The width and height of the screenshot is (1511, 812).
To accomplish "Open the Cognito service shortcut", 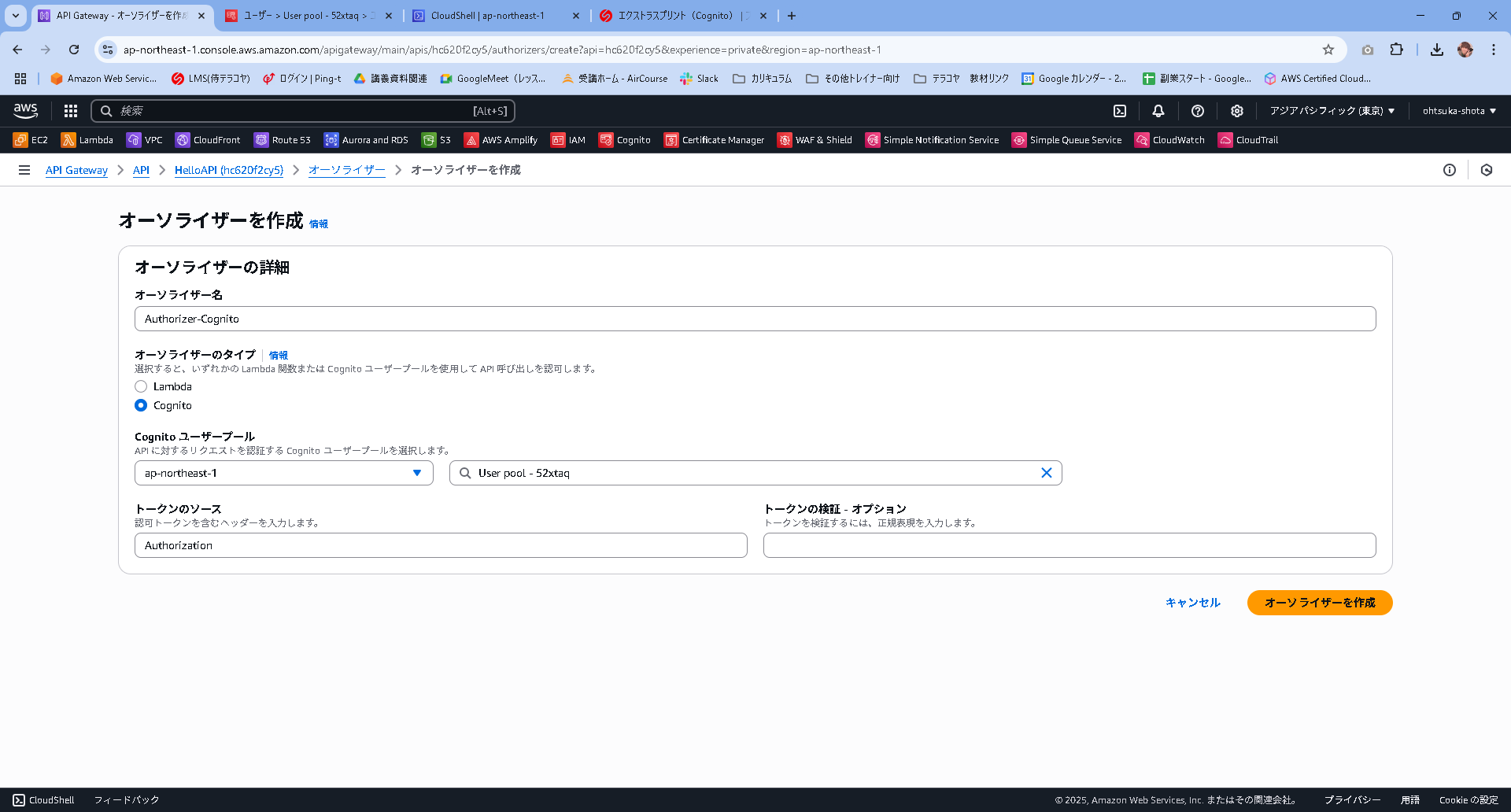I will coord(625,139).
